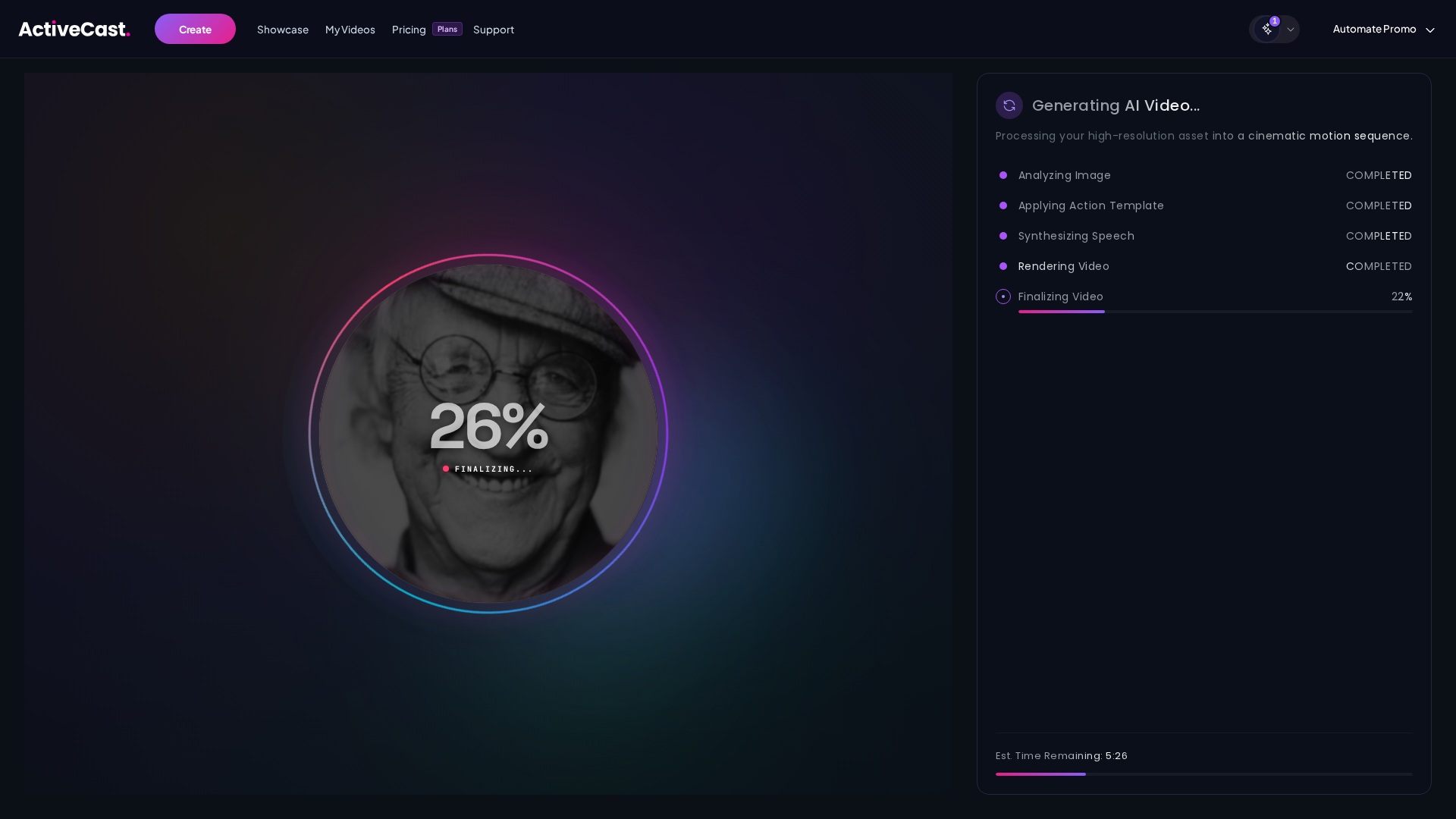Click the circular portrait preview thumbnail

[488, 434]
